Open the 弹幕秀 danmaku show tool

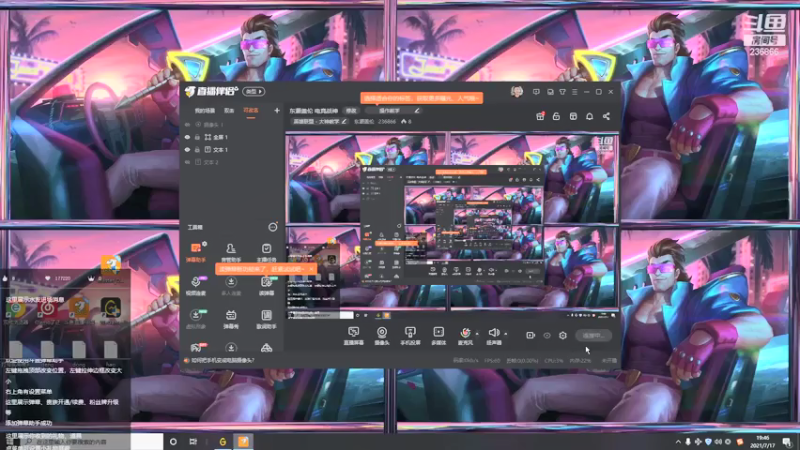tap(231, 319)
